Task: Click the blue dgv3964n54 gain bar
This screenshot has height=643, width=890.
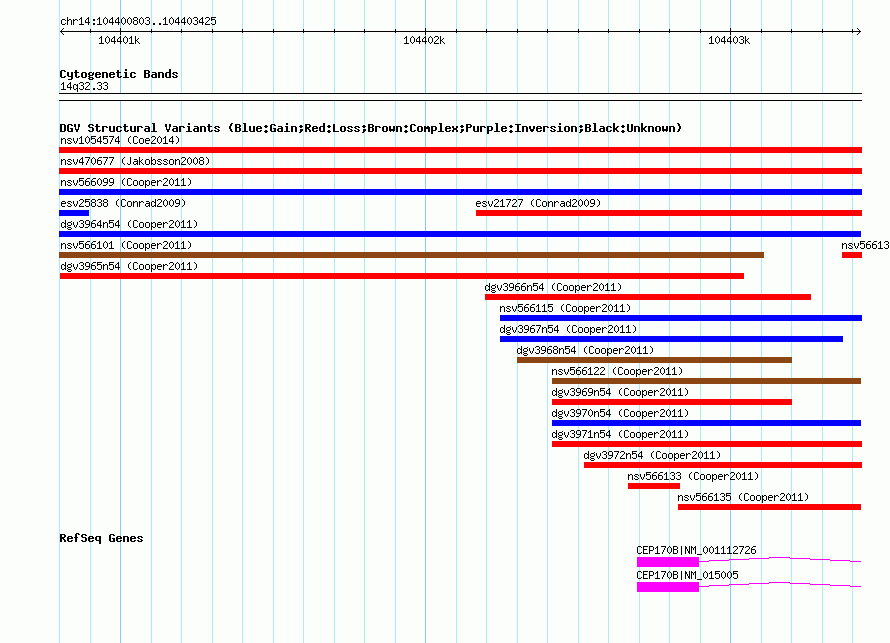Action: (460, 234)
